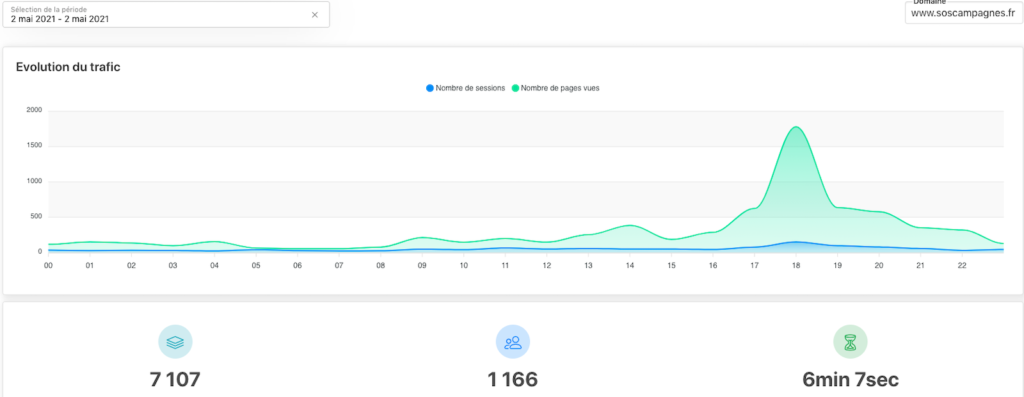Click the y-axis label 500
This screenshot has height=397, width=1024.
click(36, 217)
